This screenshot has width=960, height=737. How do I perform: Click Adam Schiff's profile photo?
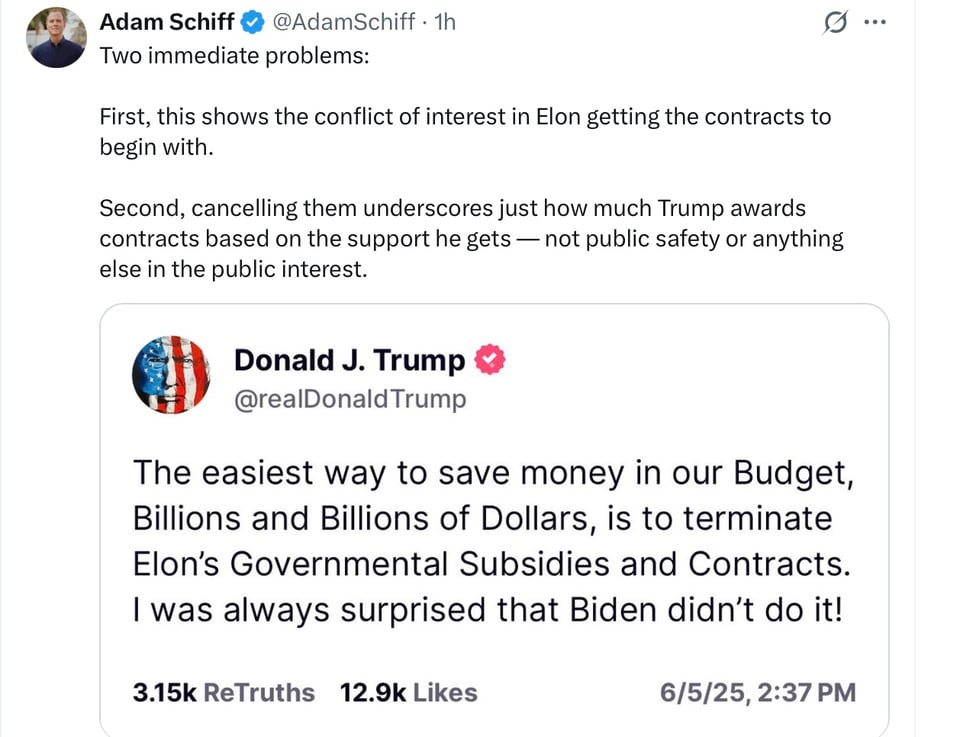tap(56, 38)
